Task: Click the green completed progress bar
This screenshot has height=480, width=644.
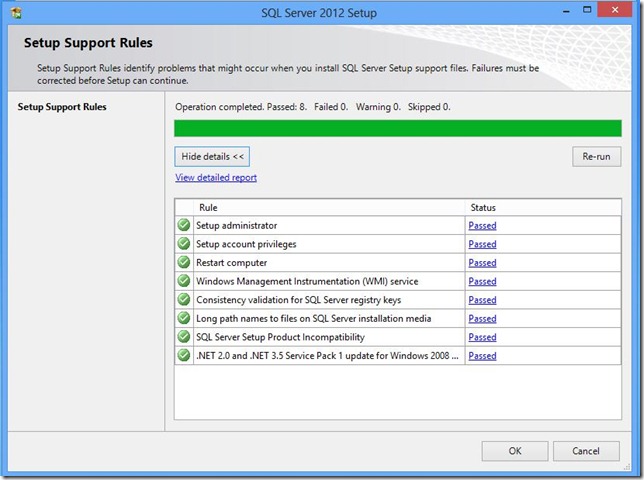Action: [398, 128]
